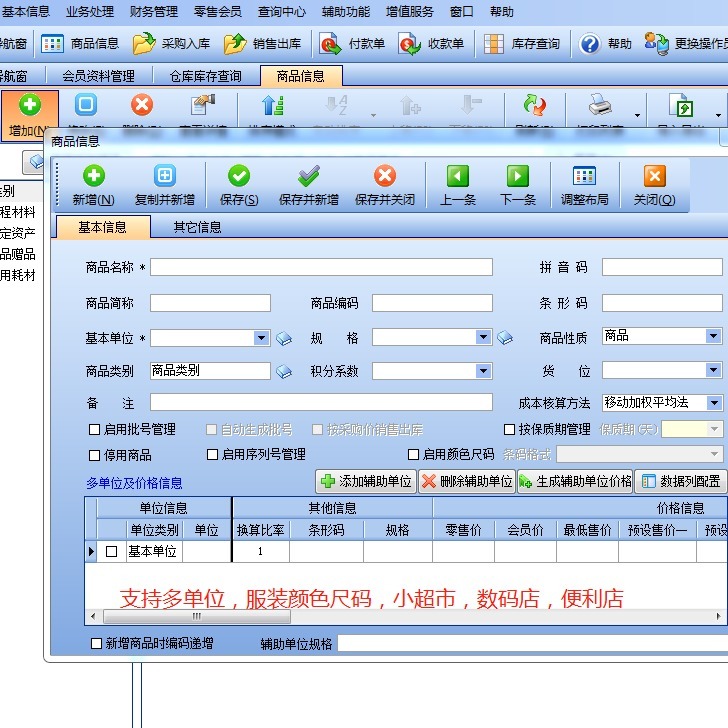Check 按保质期管理 option
Viewport: 728px width, 728px height.
coord(509,429)
